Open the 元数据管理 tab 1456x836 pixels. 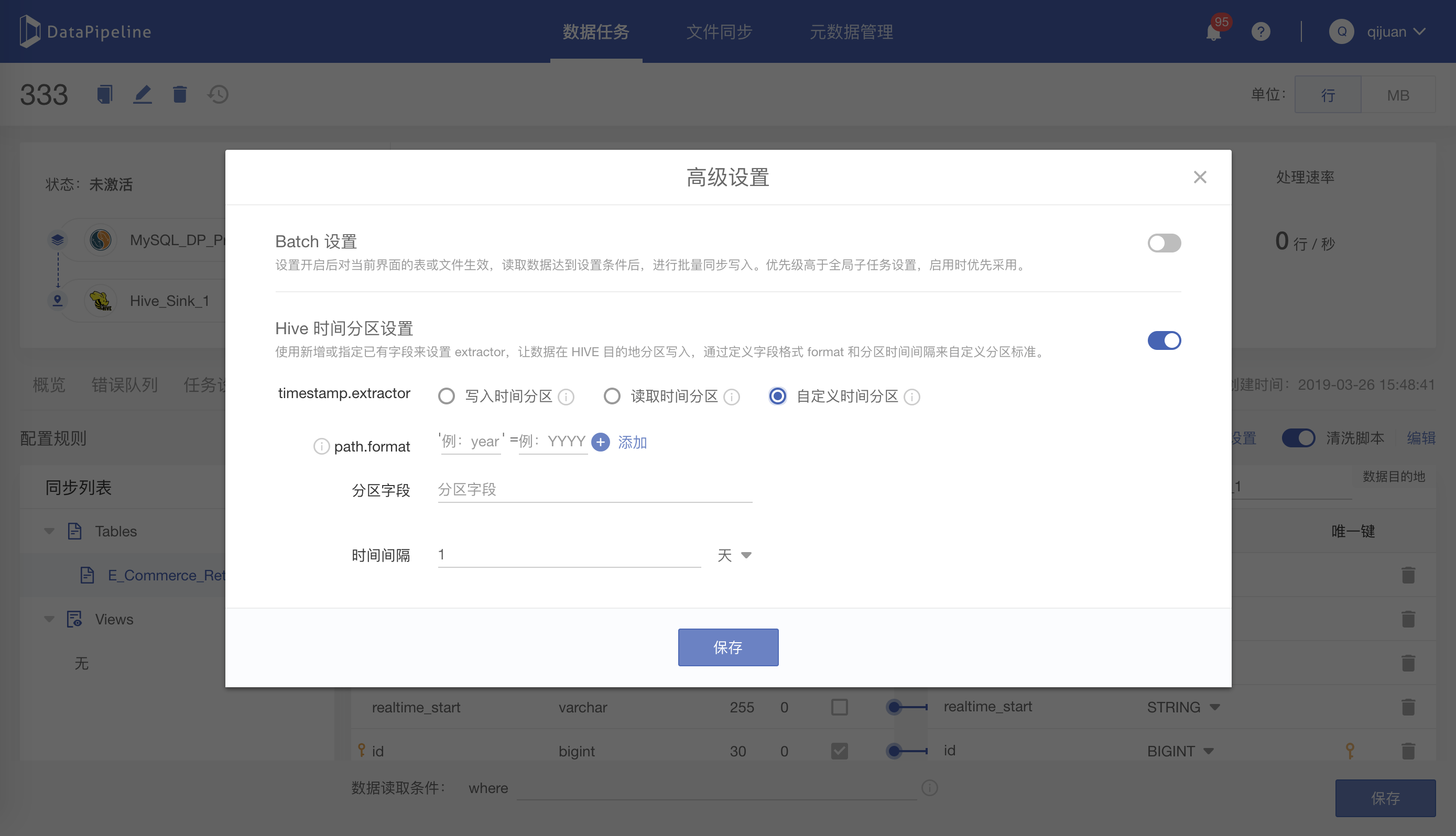tap(851, 31)
